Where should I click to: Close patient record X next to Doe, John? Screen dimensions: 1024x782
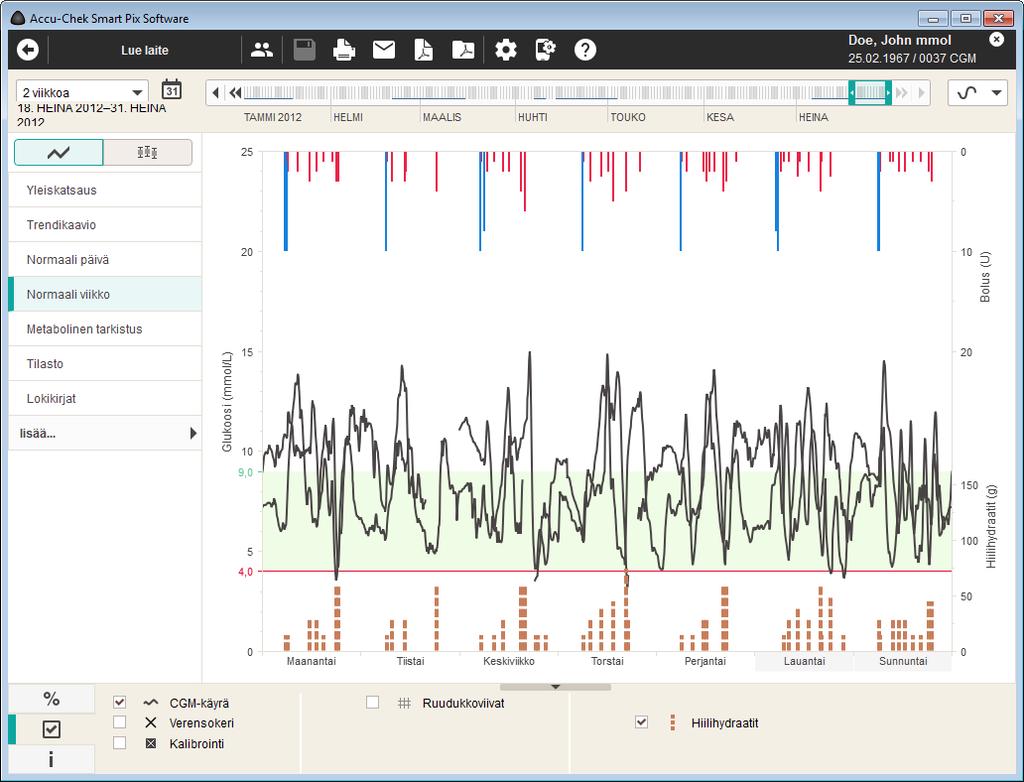tap(996, 39)
